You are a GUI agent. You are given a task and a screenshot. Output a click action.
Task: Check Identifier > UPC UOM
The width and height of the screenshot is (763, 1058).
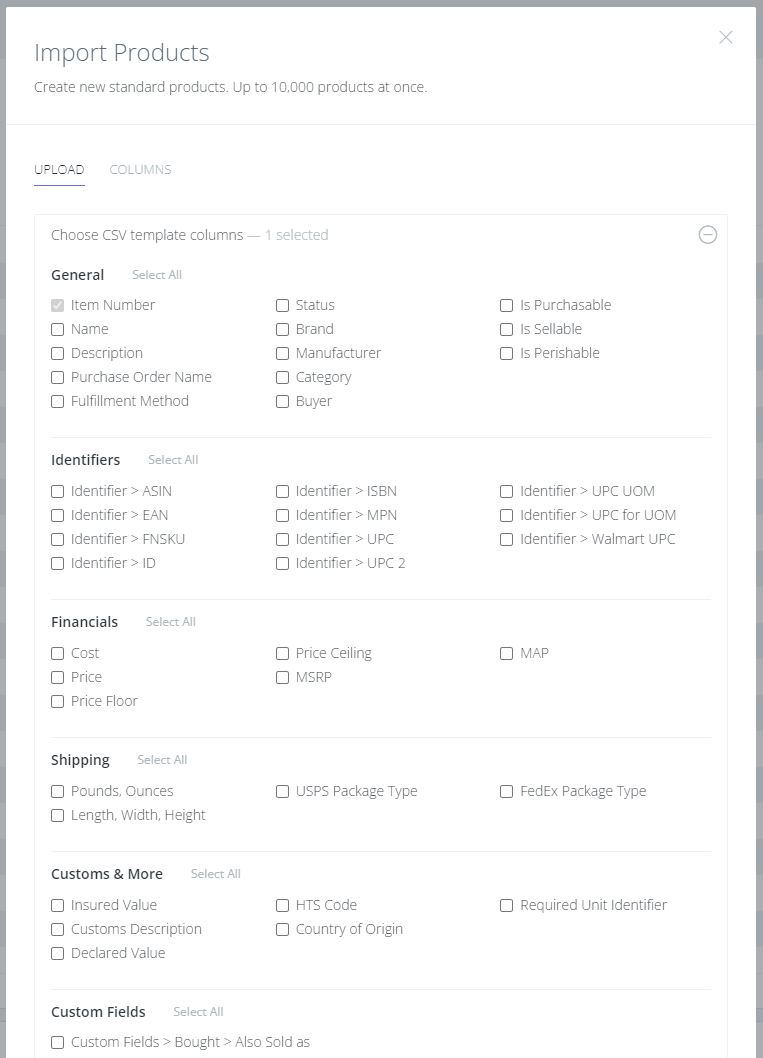507,491
